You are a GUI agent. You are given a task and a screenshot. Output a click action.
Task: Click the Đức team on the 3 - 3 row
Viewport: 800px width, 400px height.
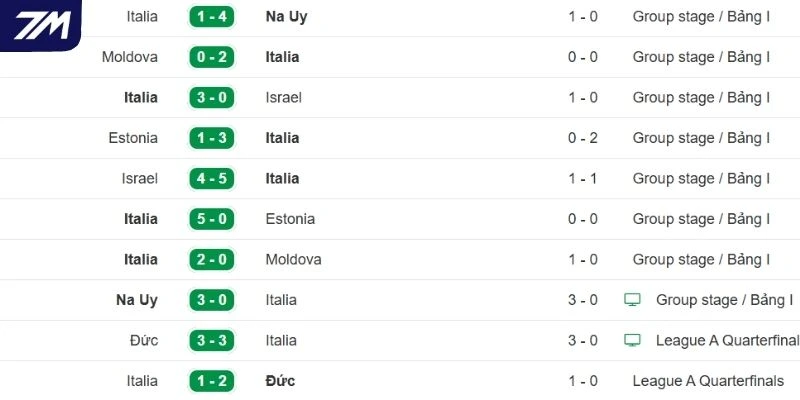click(144, 340)
